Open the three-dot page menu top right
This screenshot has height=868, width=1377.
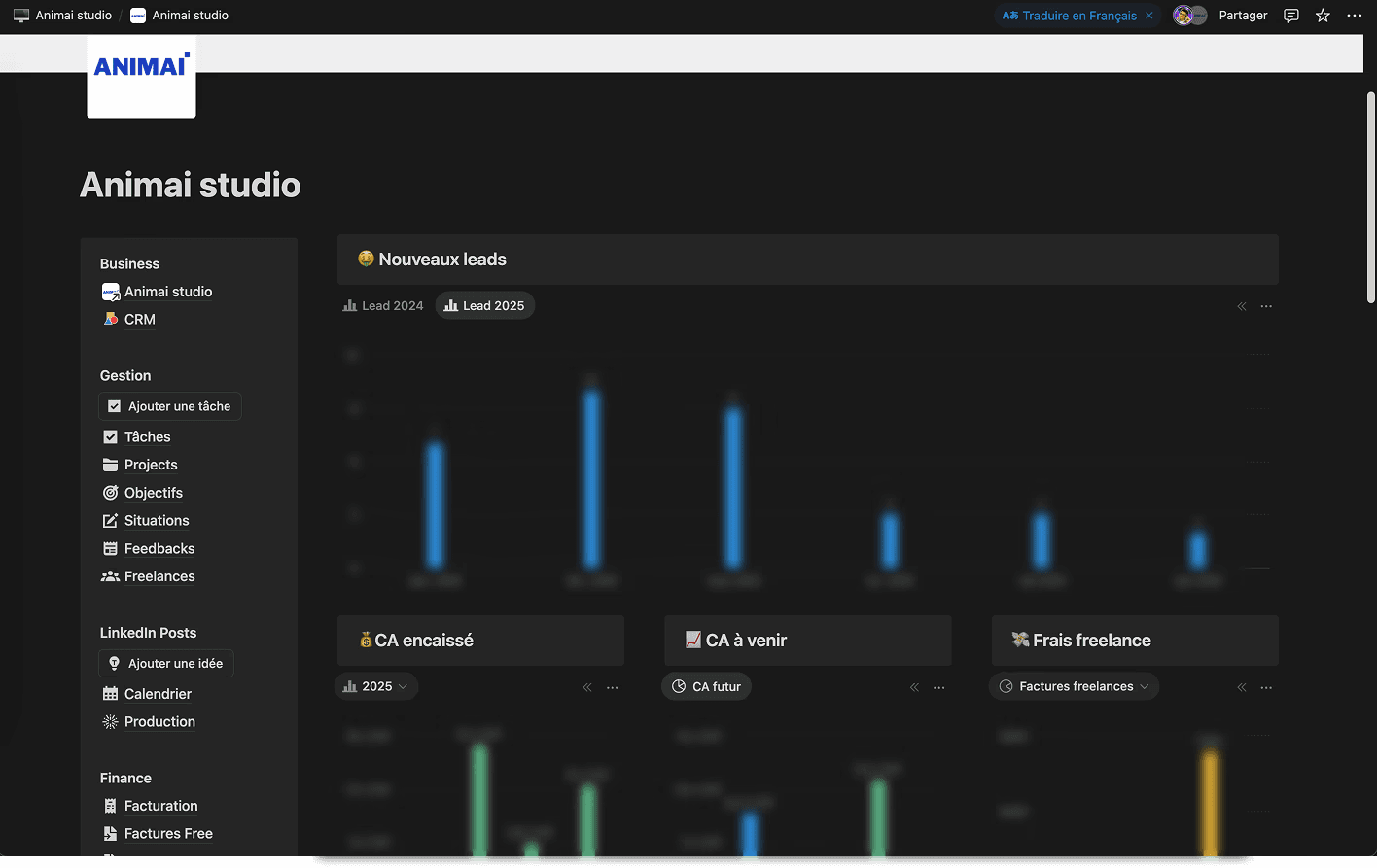1355,16
